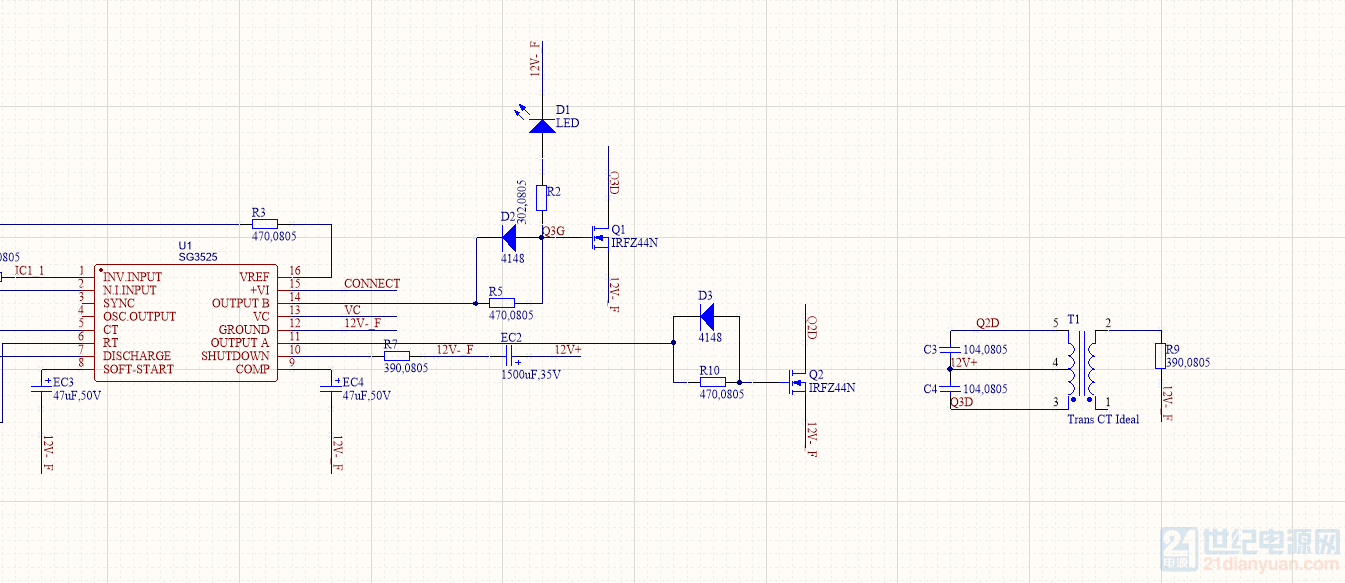1345x583 pixels.
Task: Click the 104,0805 value of C3
Action: point(985,350)
